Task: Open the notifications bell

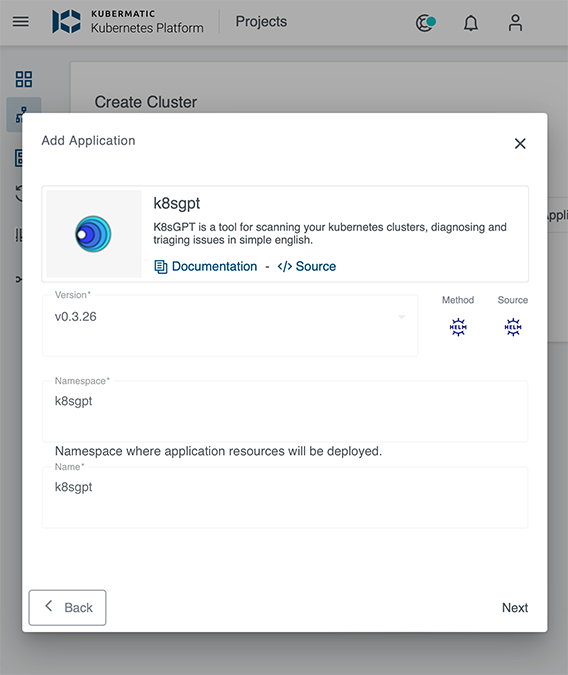Action: [x=471, y=23]
